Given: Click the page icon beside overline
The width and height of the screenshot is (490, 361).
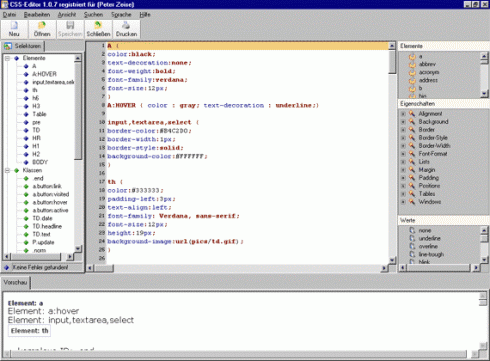Looking at the screenshot, I should click(x=412, y=246).
